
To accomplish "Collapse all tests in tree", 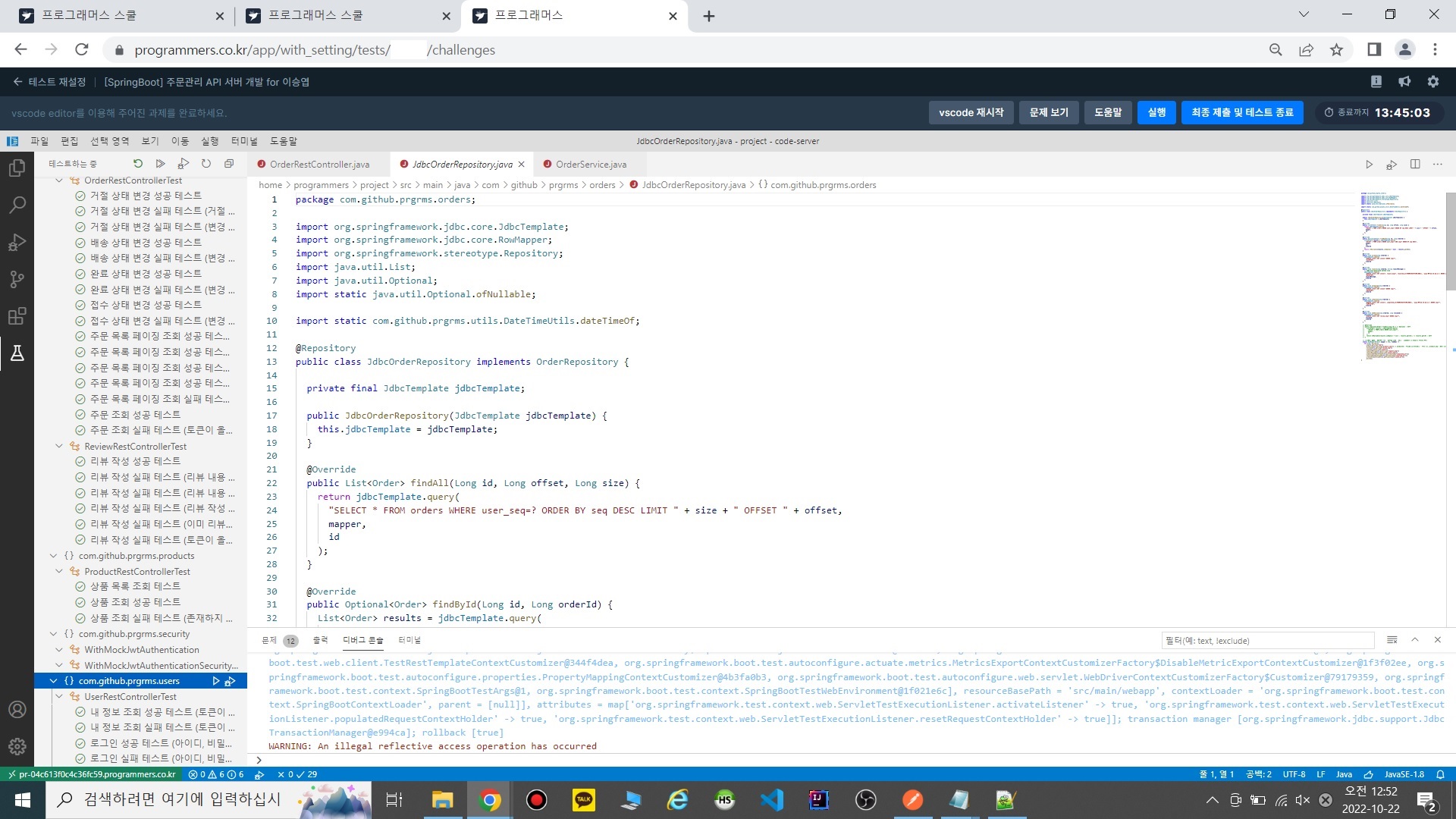I will tap(228, 164).
